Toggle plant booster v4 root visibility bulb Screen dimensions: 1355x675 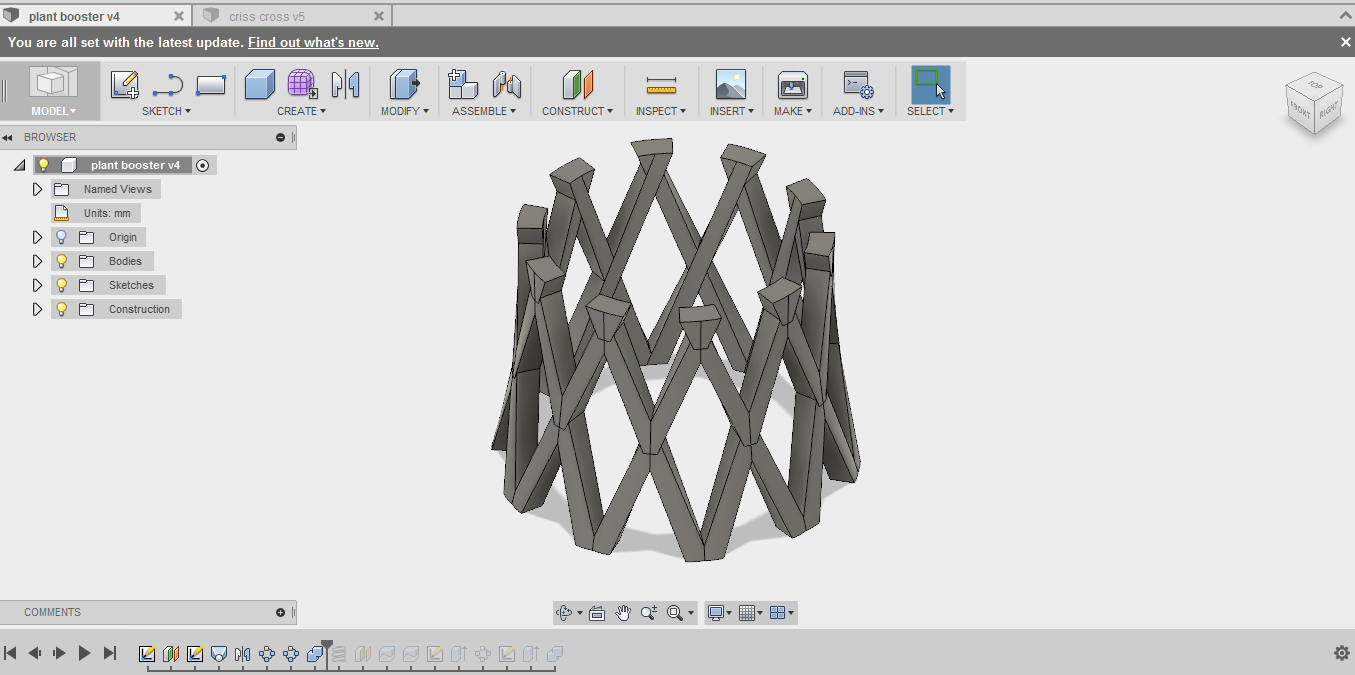coord(43,165)
